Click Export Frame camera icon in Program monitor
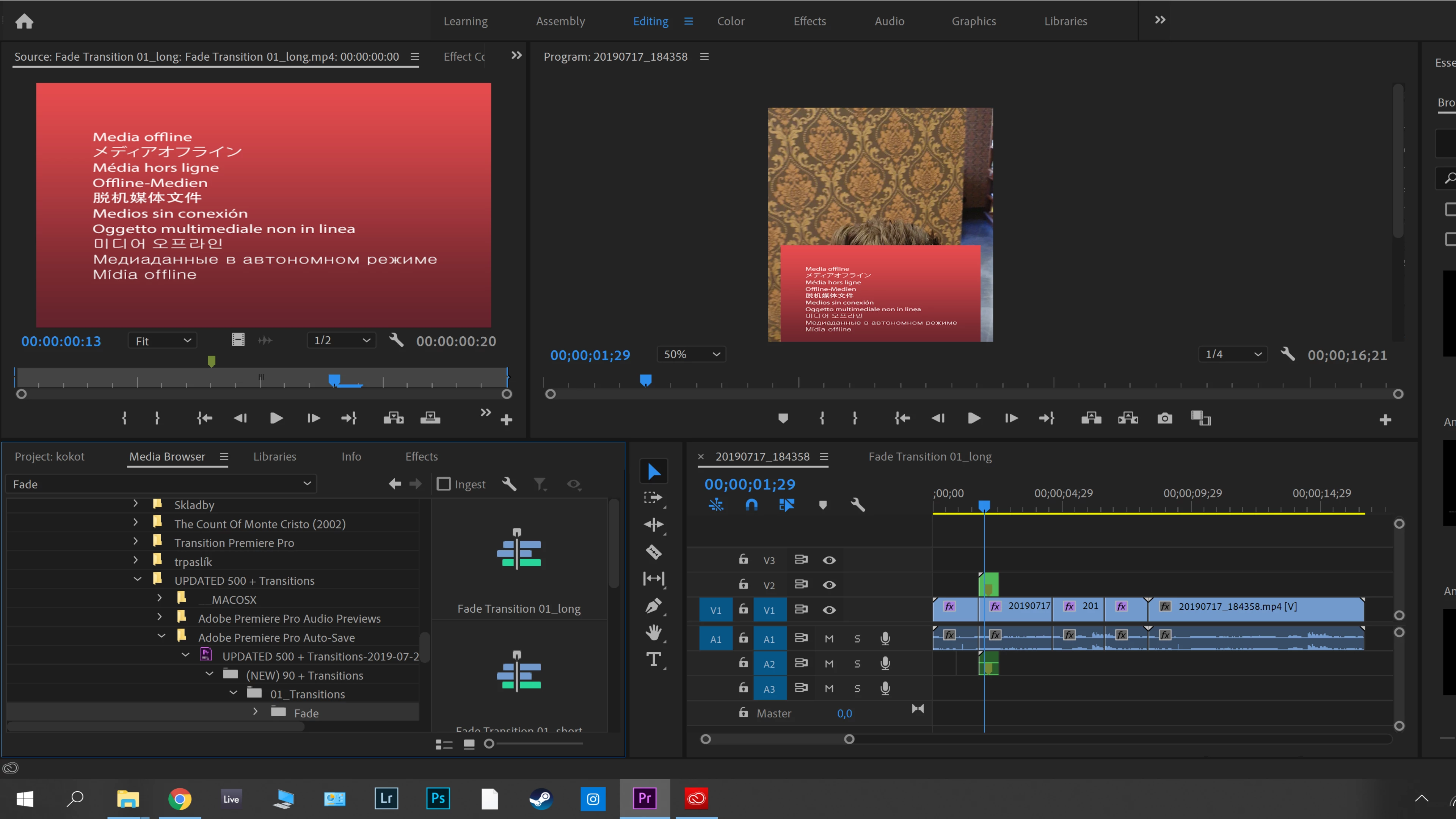This screenshot has width=1456, height=819. [x=1164, y=418]
